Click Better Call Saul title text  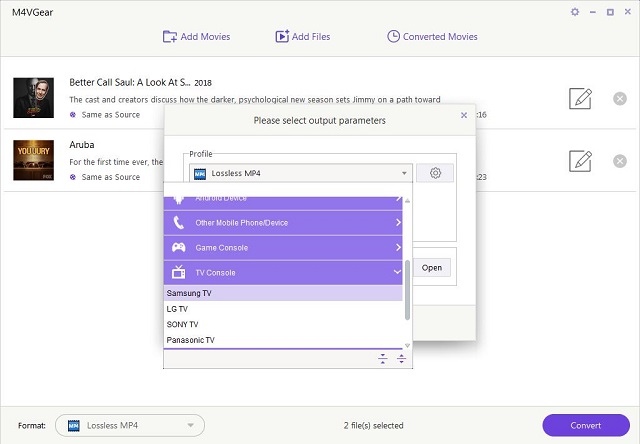(x=130, y=82)
